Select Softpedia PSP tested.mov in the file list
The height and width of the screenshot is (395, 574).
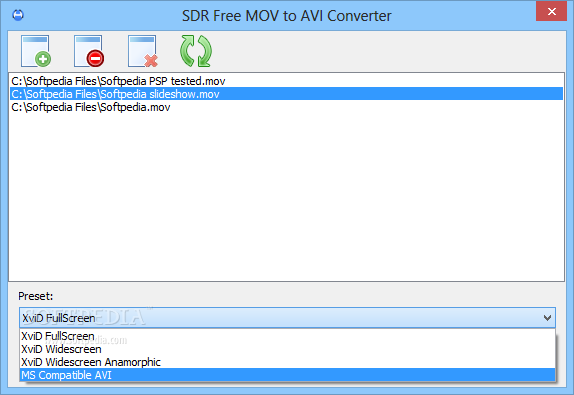tap(286, 81)
